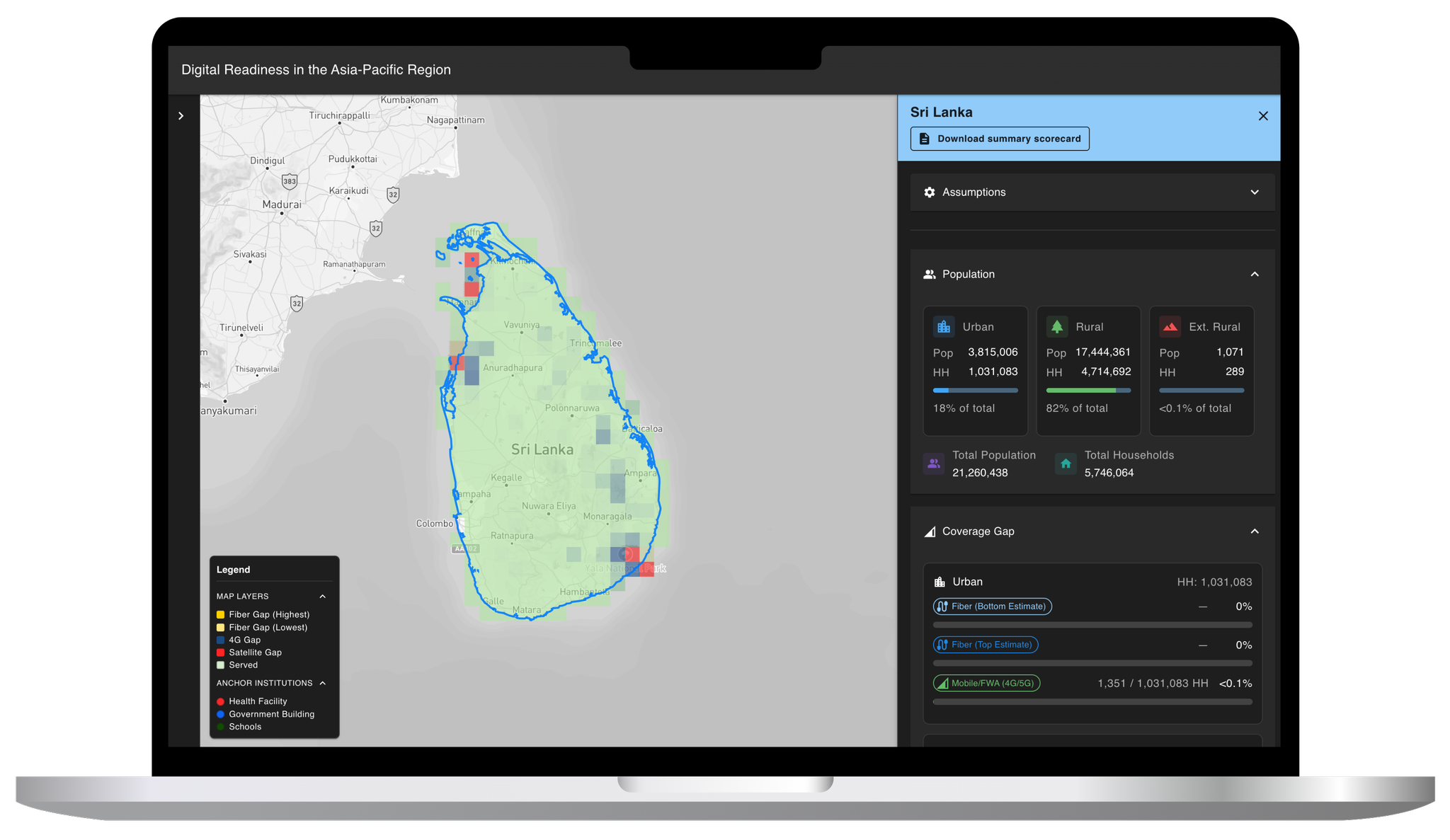This screenshot has width=1450, height=840.
Task: Click the document icon on scorecard button
Action: [x=924, y=138]
